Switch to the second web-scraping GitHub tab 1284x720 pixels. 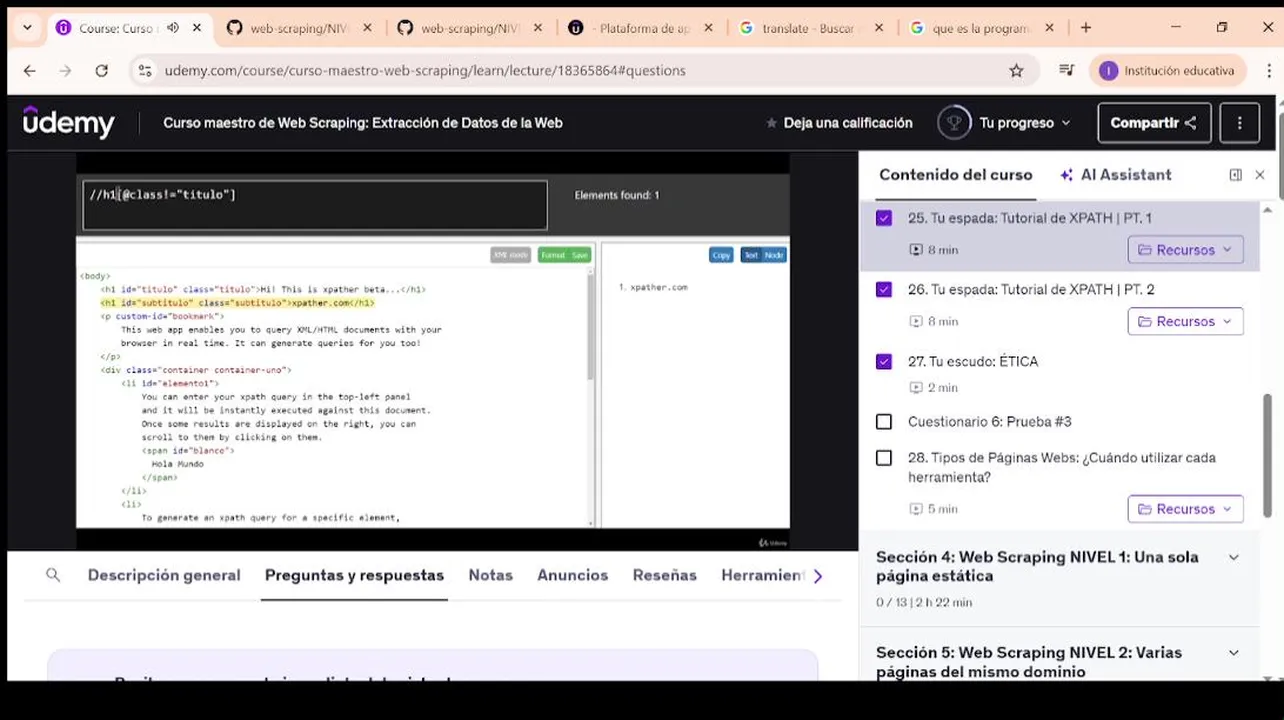(x=470, y=28)
